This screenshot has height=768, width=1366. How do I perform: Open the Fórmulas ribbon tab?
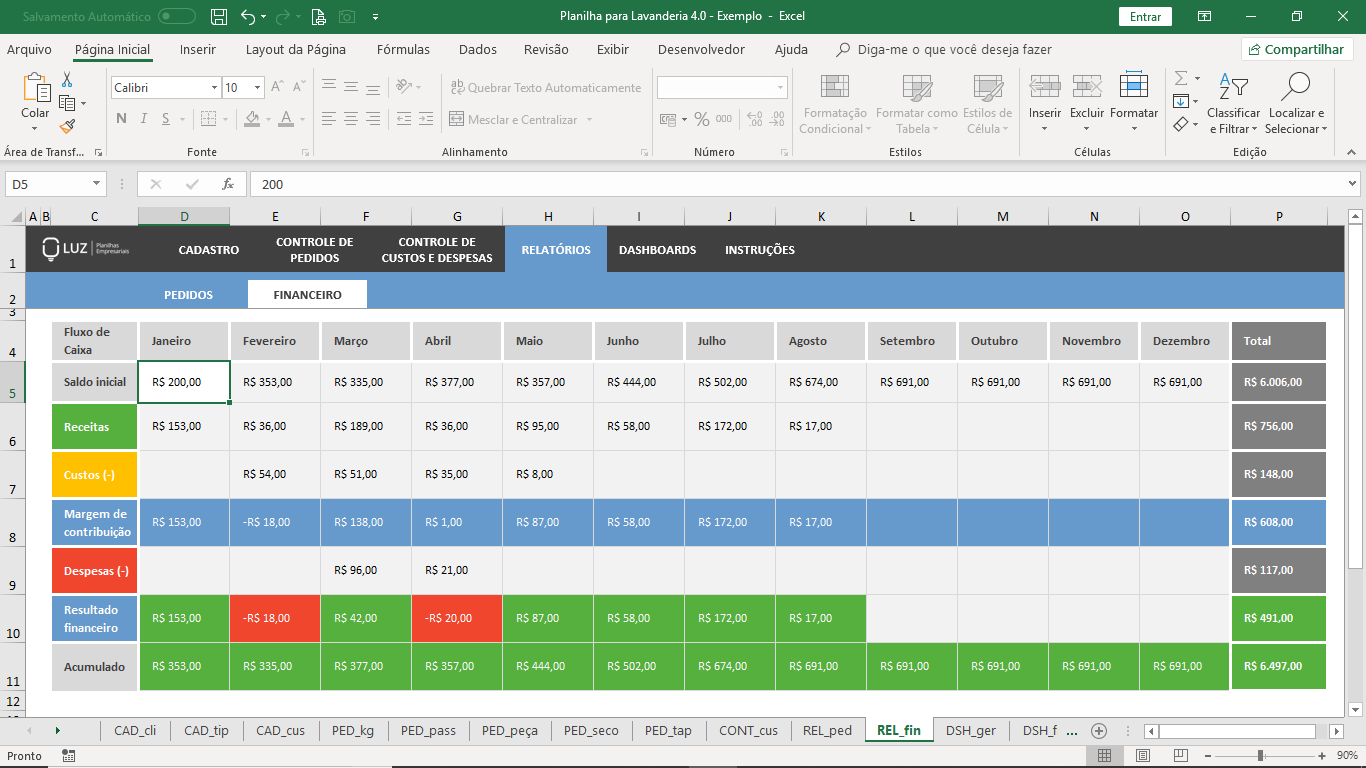[403, 49]
